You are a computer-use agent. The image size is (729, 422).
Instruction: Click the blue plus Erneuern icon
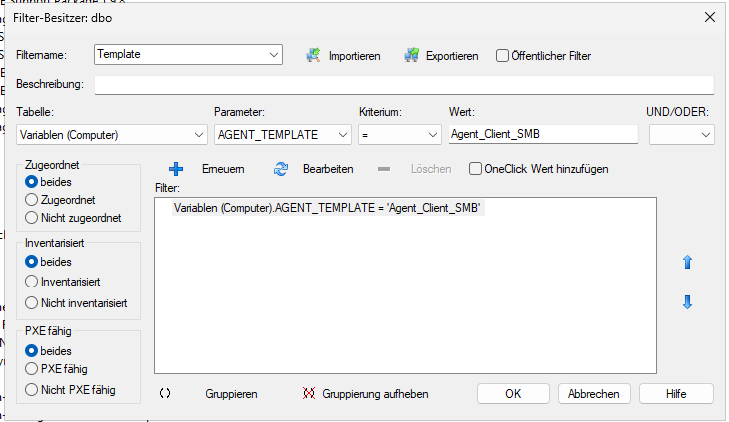[176, 169]
